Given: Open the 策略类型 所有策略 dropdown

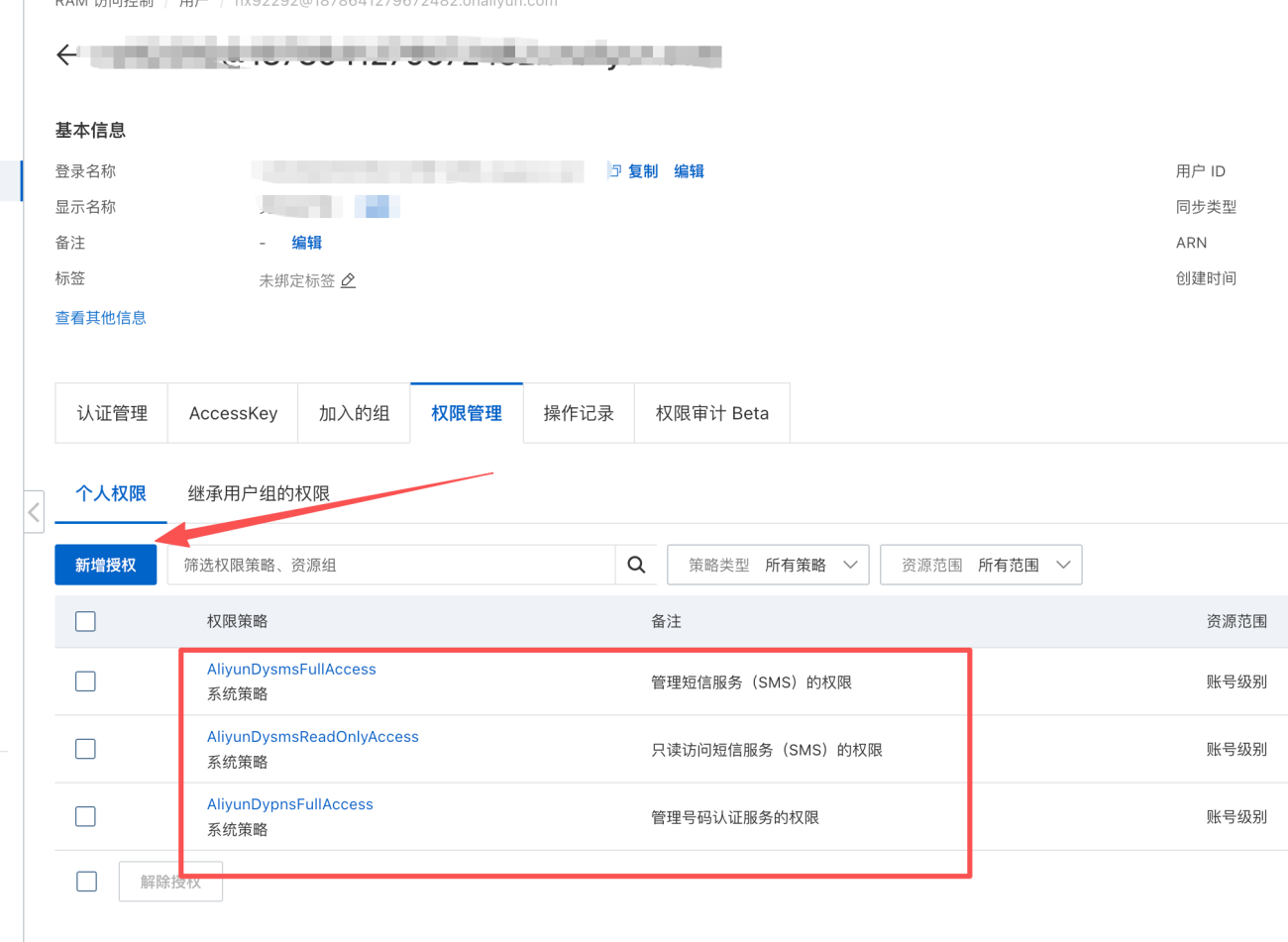Looking at the screenshot, I should (x=768, y=565).
